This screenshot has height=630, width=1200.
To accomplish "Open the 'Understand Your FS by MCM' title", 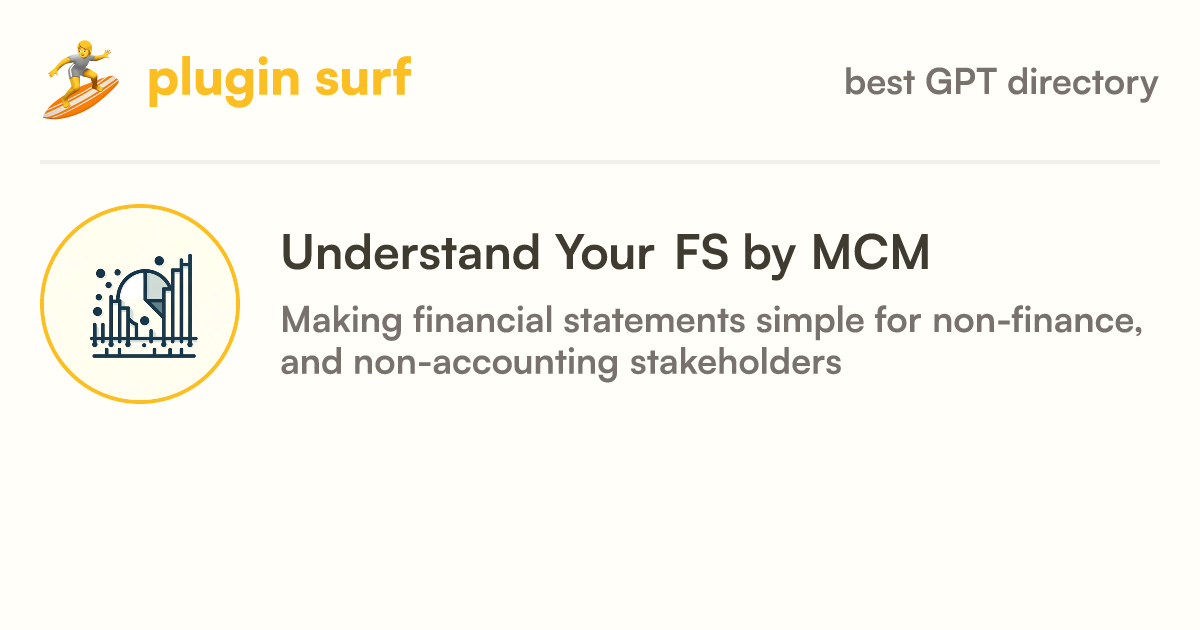I will 606,253.
